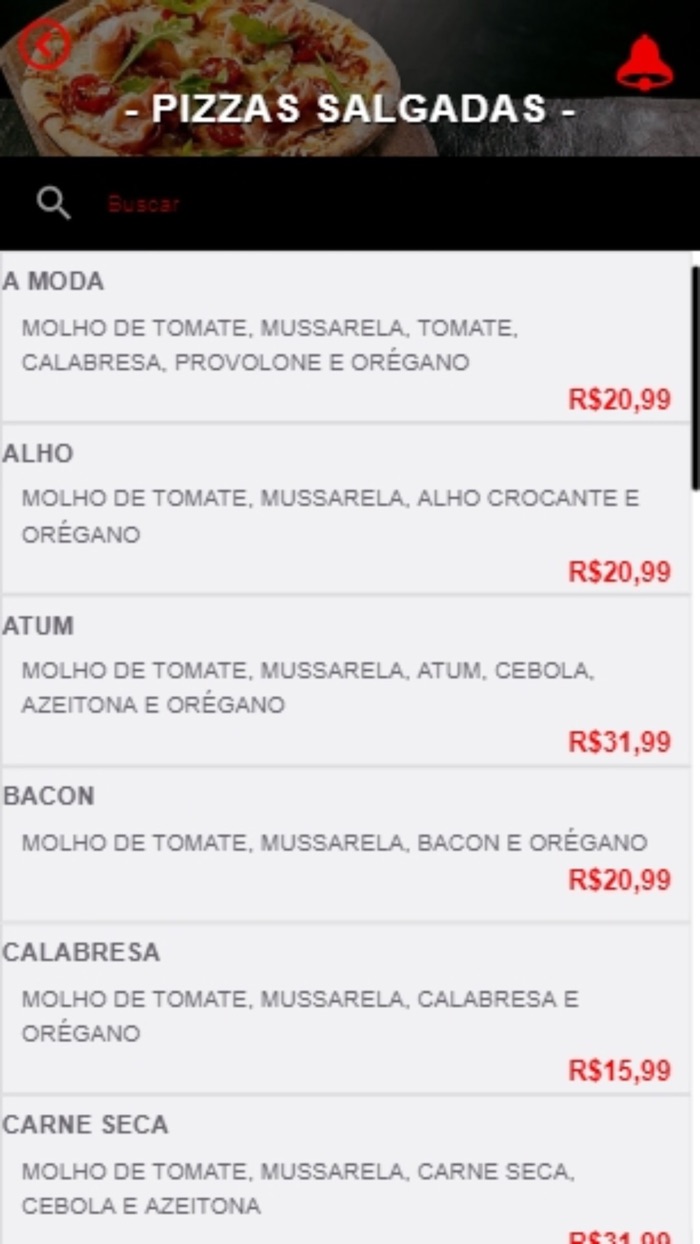This screenshot has width=700, height=1244.
Task: Click the R$20,99 price of A MODA
Action: click(x=620, y=399)
